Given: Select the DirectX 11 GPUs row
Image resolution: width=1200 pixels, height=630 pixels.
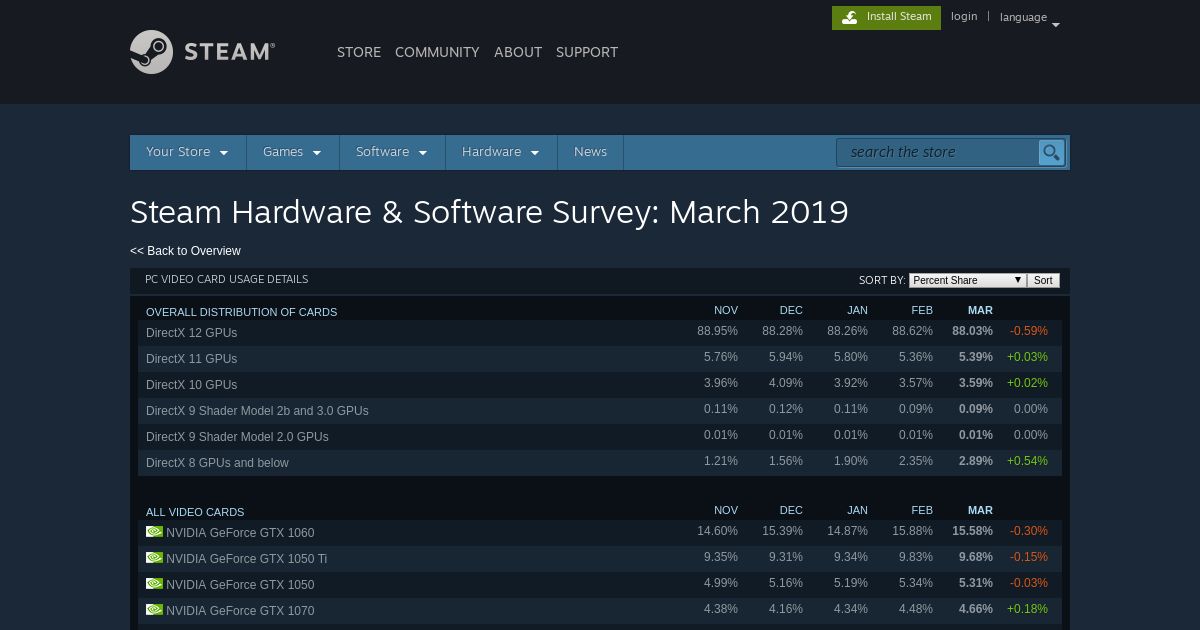Looking at the screenshot, I should tap(600, 358).
